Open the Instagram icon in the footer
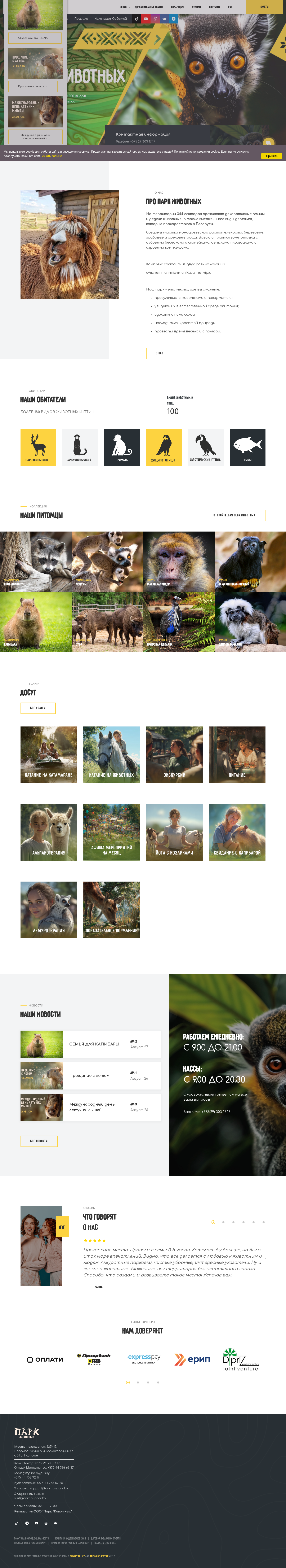Screen dimensions: 286x1568 coord(46,1523)
